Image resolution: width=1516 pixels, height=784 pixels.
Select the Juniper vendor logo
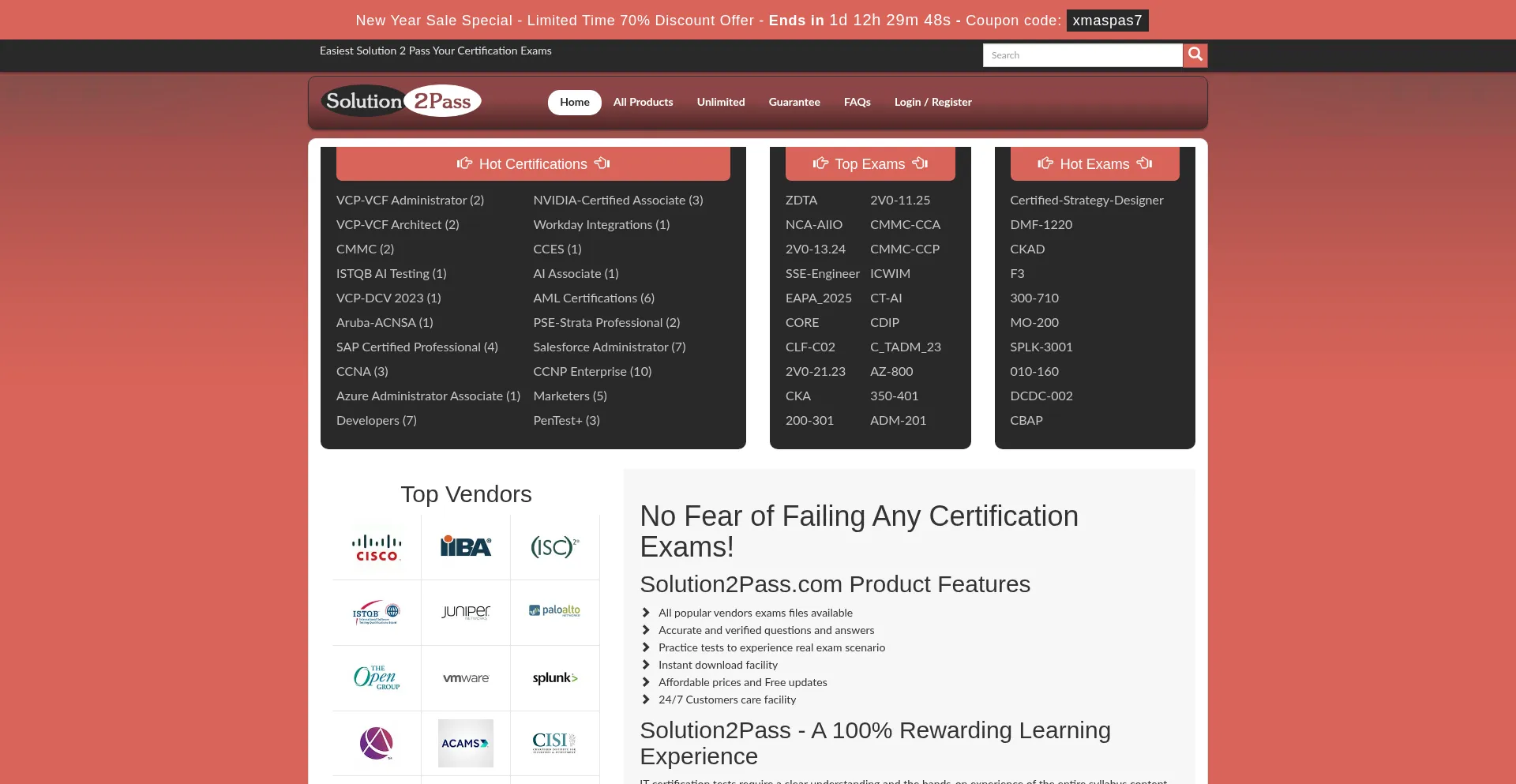click(x=466, y=613)
